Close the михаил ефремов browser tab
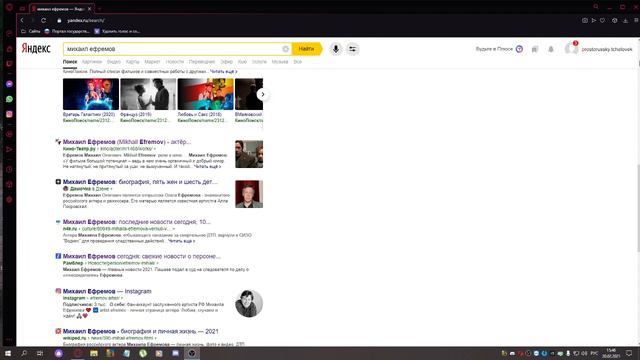This screenshot has height=360, width=640. pyautogui.click(x=89, y=8)
